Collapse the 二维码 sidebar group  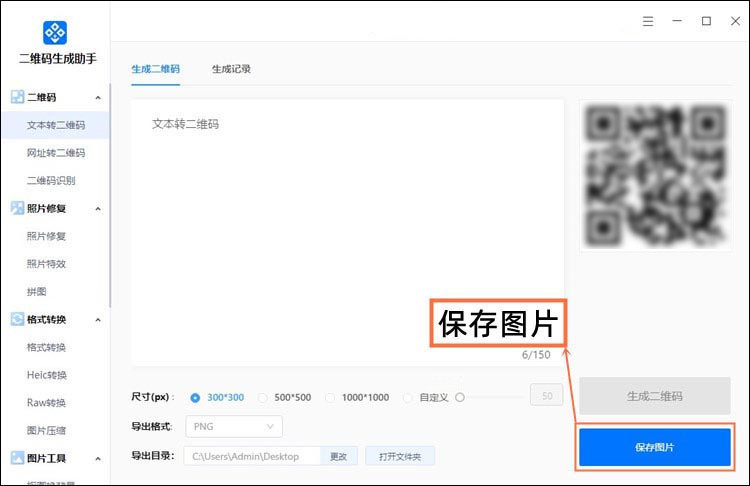click(98, 98)
